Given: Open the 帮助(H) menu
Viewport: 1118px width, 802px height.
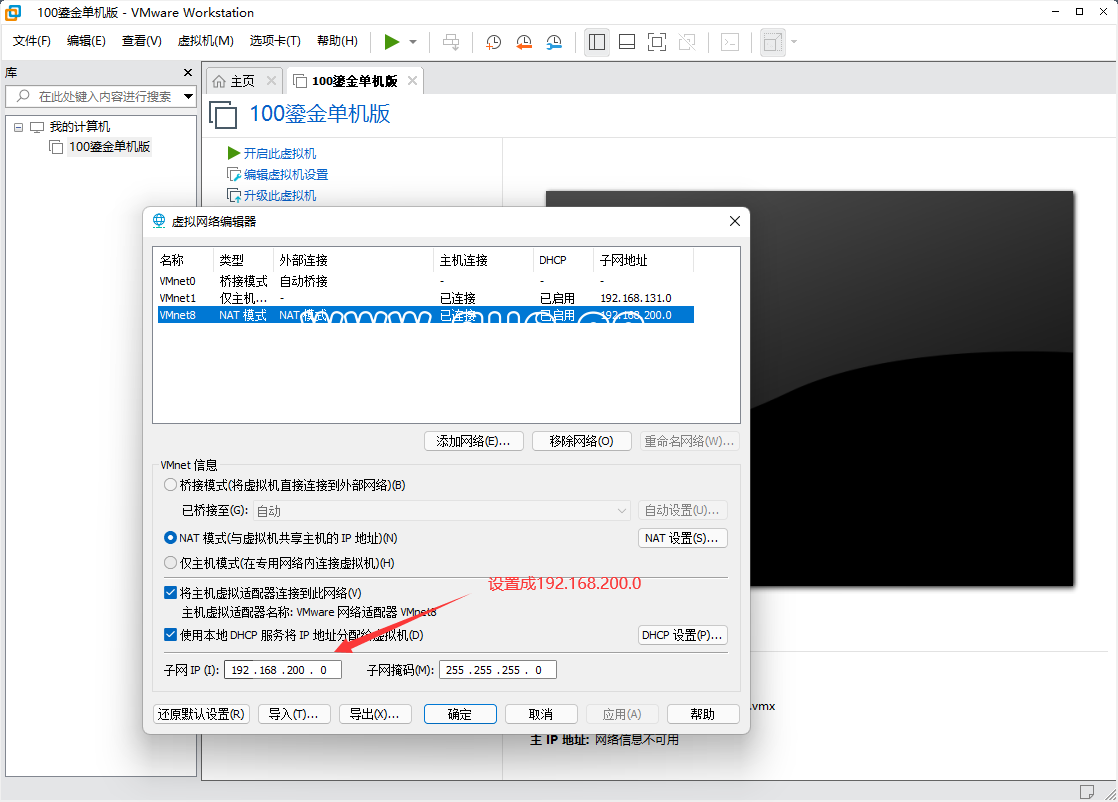Looking at the screenshot, I should pyautogui.click(x=337, y=41).
